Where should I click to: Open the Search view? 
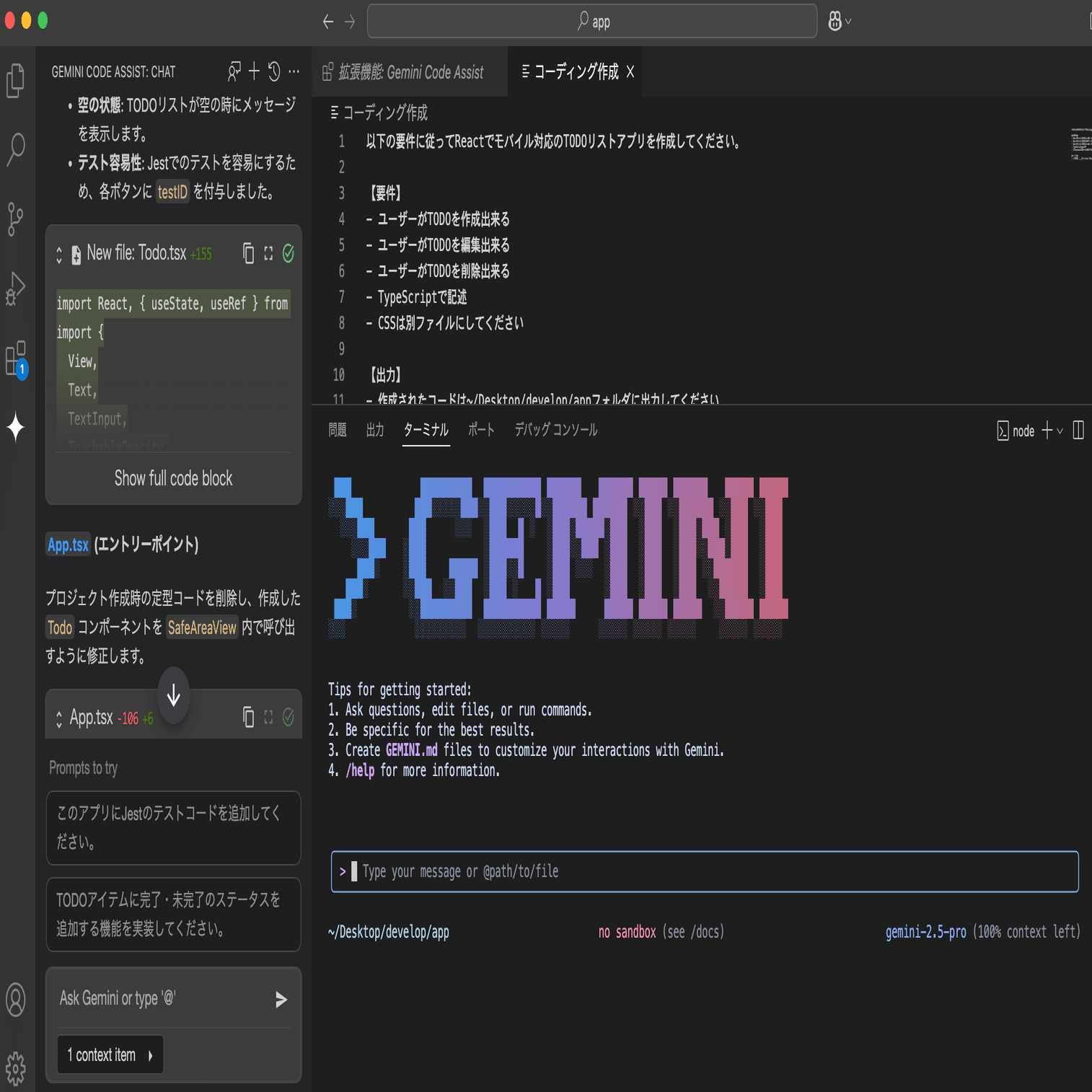(x=16, y=148)
